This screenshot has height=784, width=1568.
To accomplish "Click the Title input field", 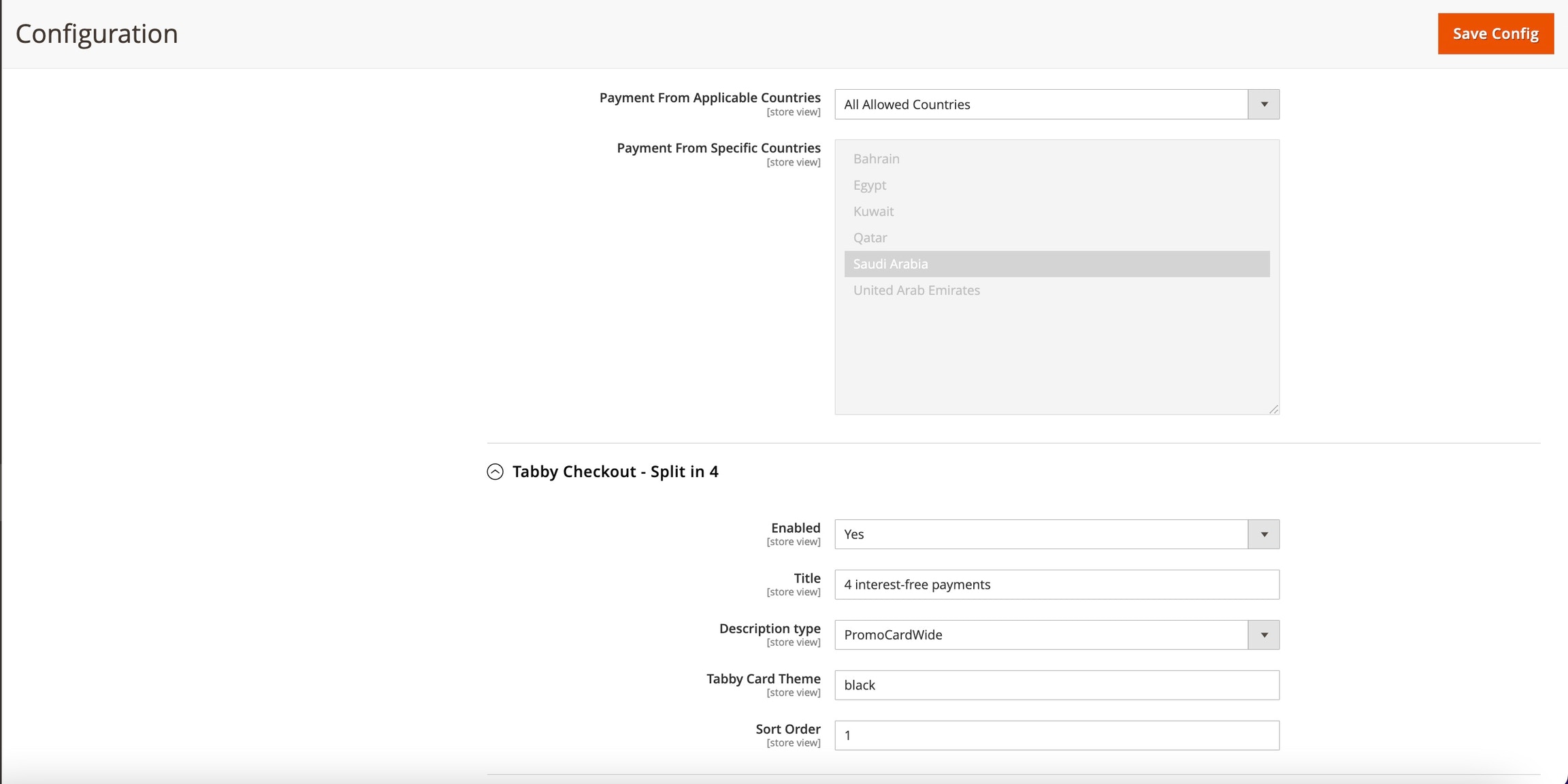I will [1057, 585].
